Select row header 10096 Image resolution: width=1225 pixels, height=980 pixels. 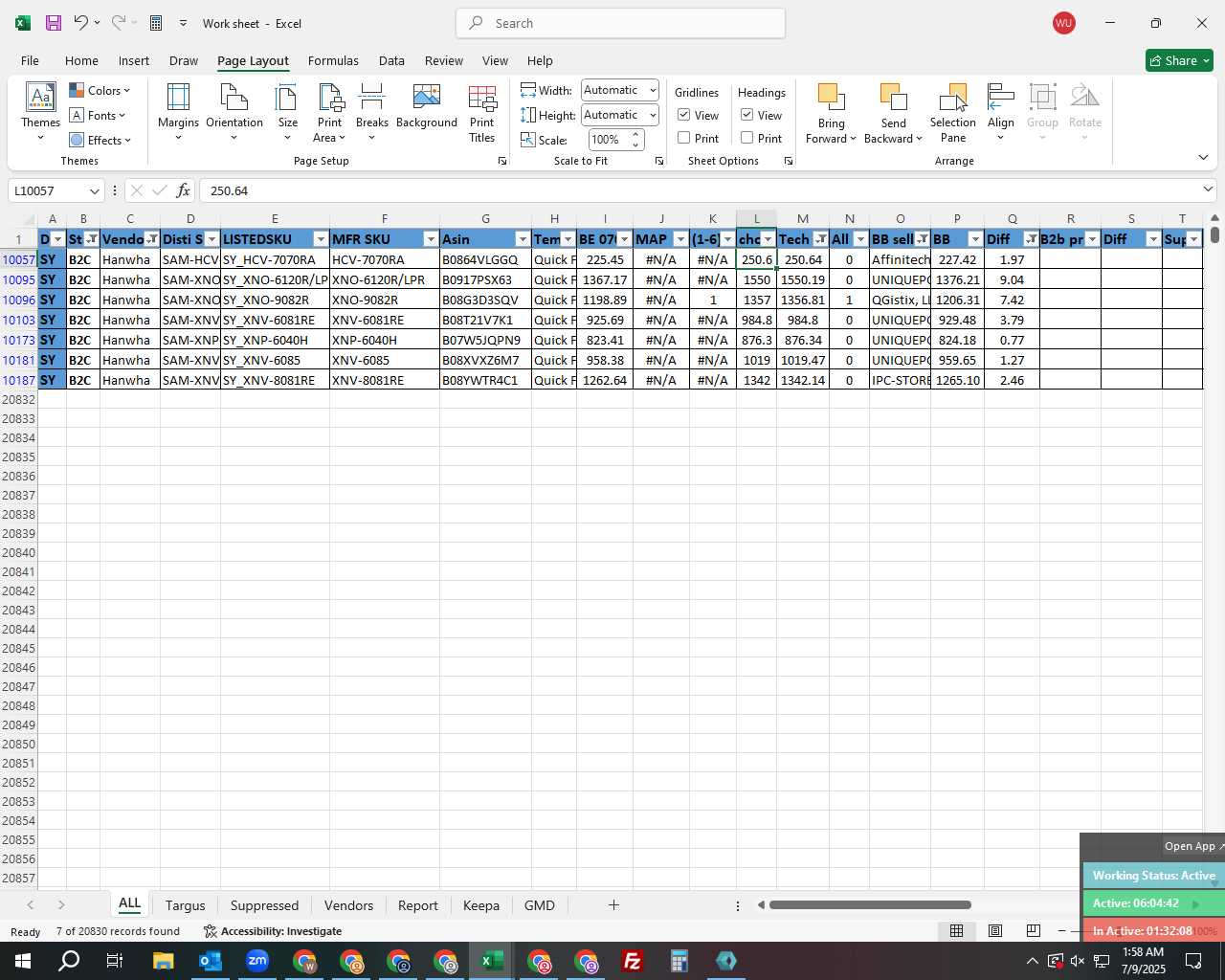(18, 300)
